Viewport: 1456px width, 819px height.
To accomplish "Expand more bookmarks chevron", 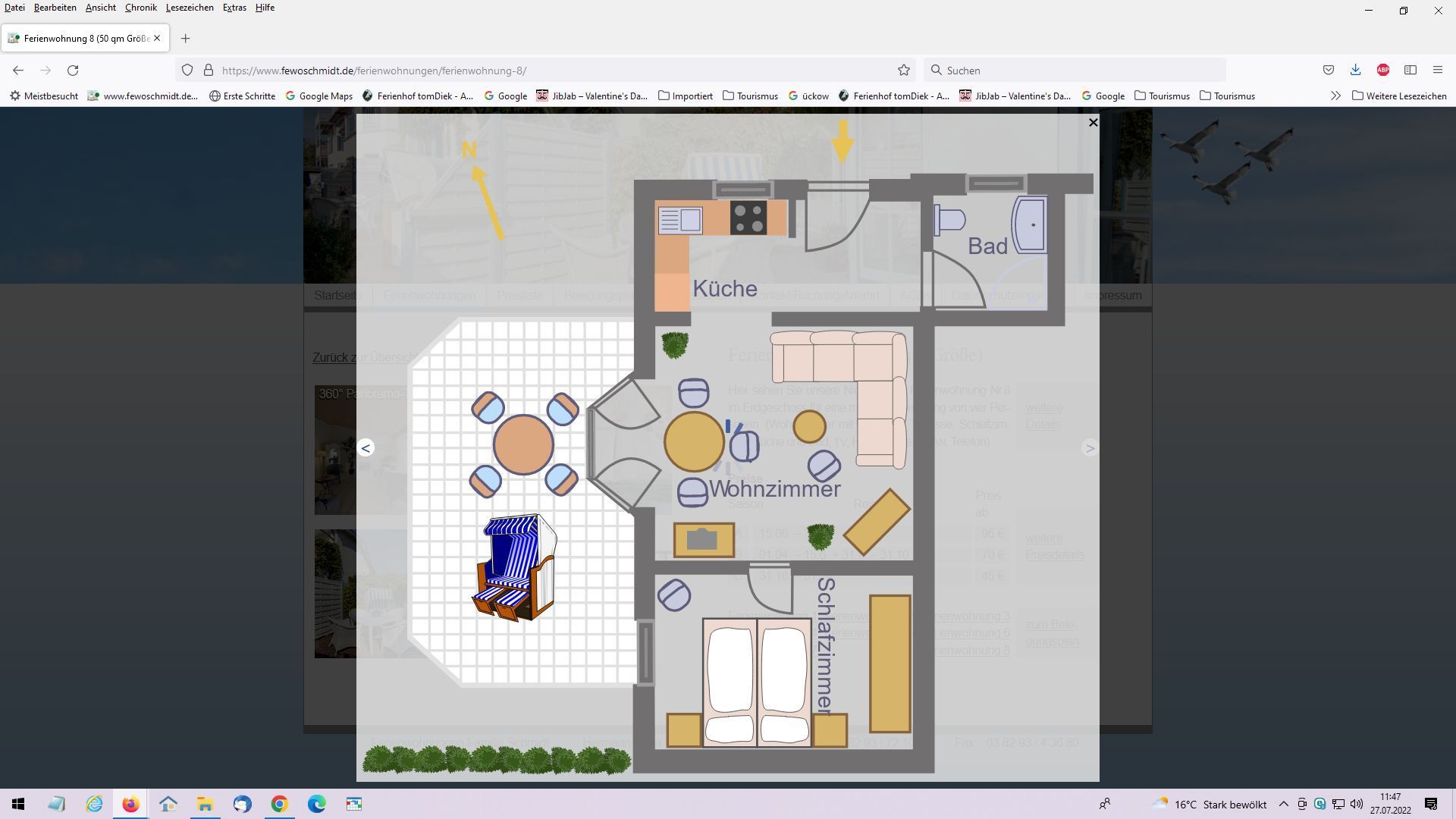I will [x=1335, y=96].
